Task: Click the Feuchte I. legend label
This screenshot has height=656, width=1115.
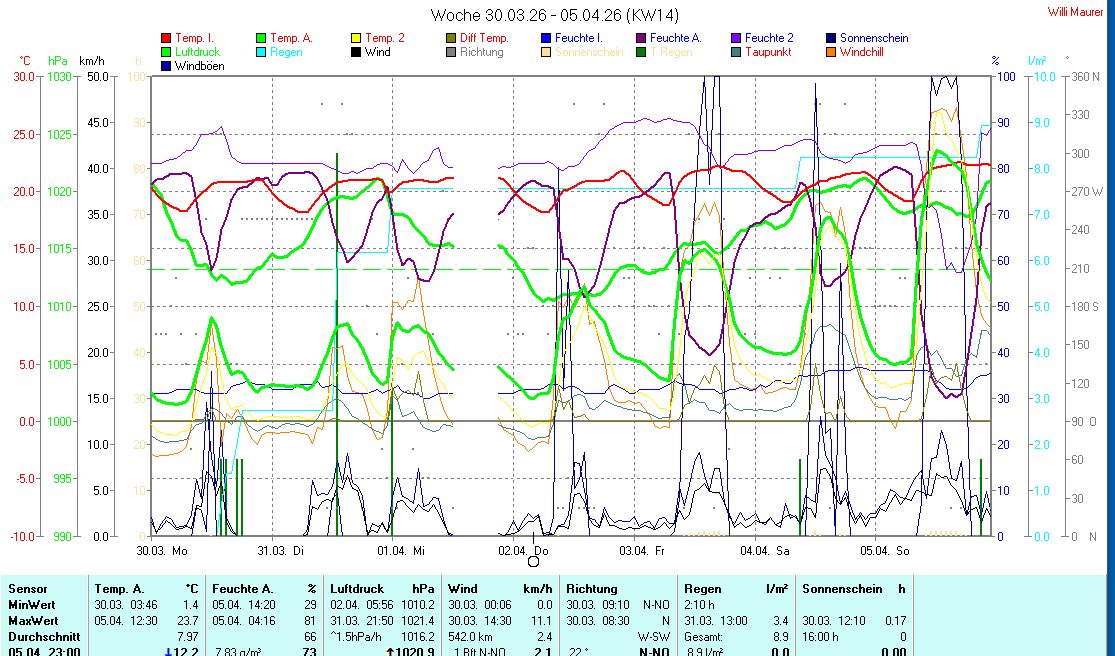Action: (579, 38)
